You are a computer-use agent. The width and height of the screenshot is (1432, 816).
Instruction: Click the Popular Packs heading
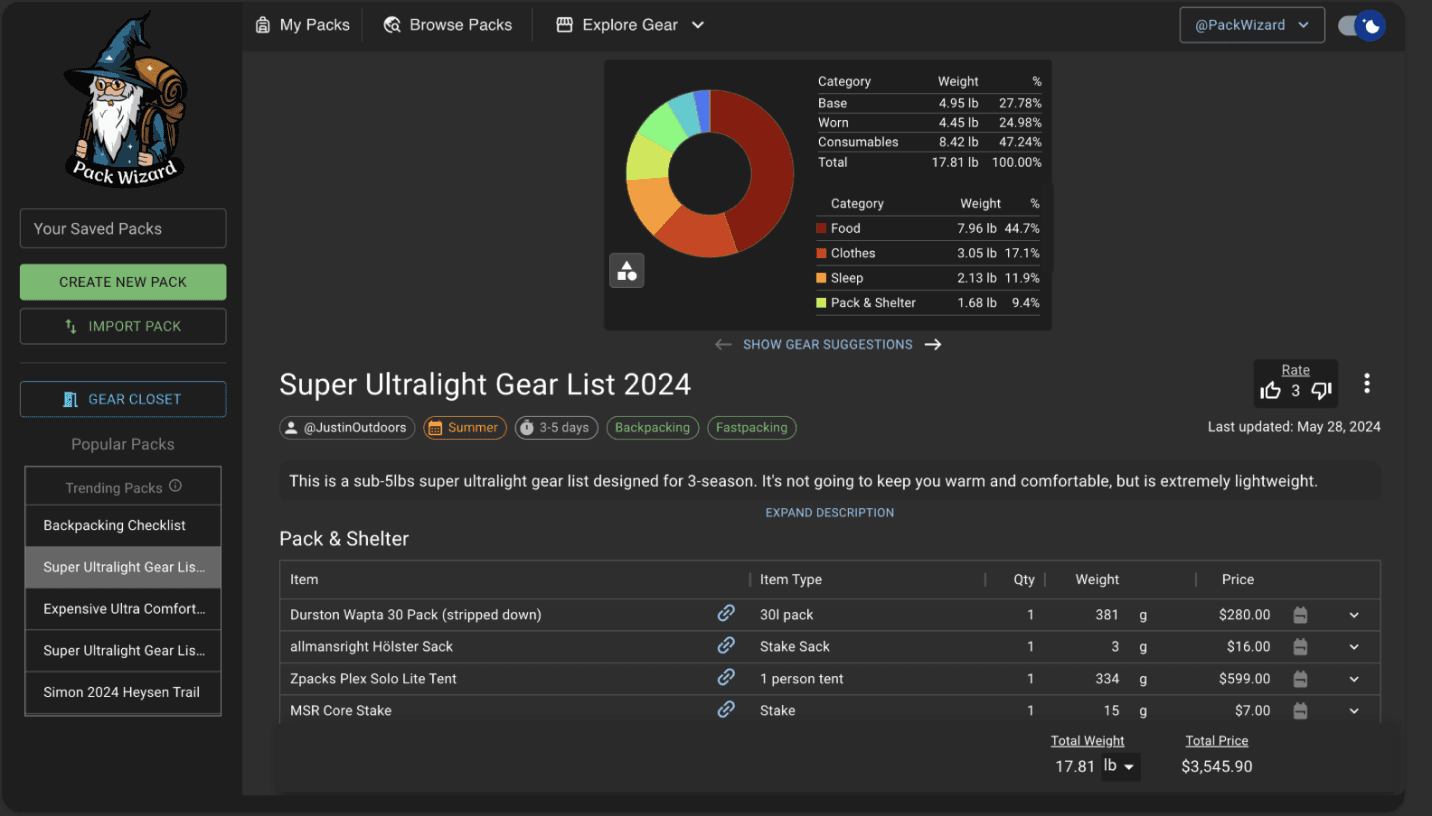pyautogui.click(x=123, y=444)
